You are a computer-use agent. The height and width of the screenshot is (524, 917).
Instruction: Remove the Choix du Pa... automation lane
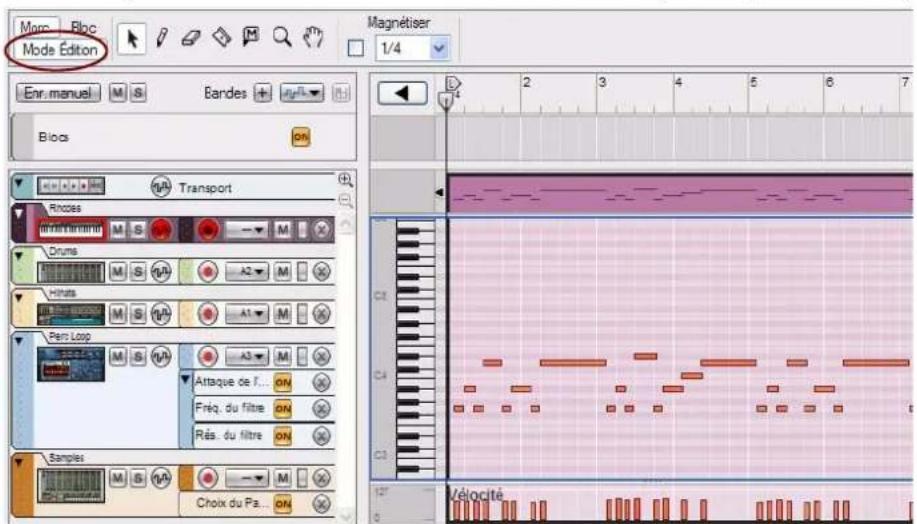tap(320, 504)
